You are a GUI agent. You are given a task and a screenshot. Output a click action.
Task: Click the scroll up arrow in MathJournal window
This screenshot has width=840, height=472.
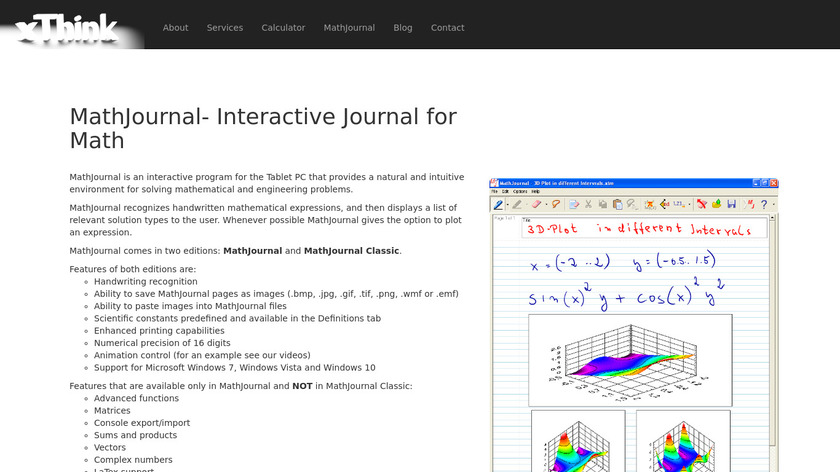[x=772, y=218]
